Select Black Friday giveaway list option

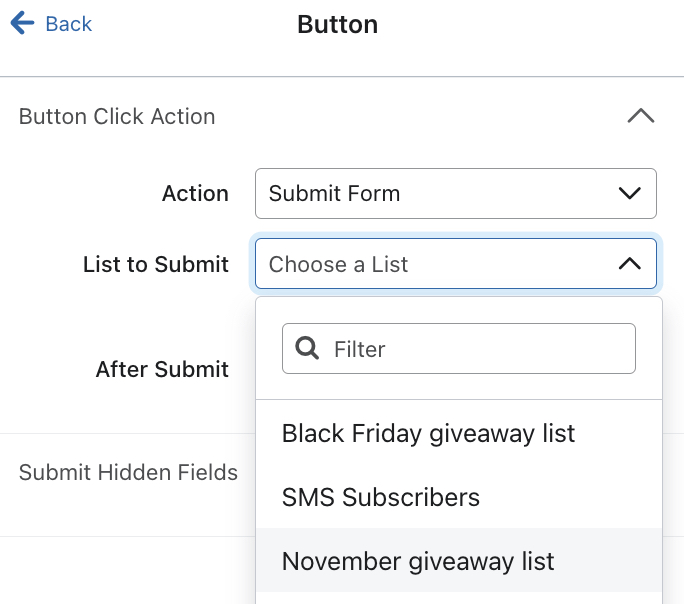coord(428,433)
